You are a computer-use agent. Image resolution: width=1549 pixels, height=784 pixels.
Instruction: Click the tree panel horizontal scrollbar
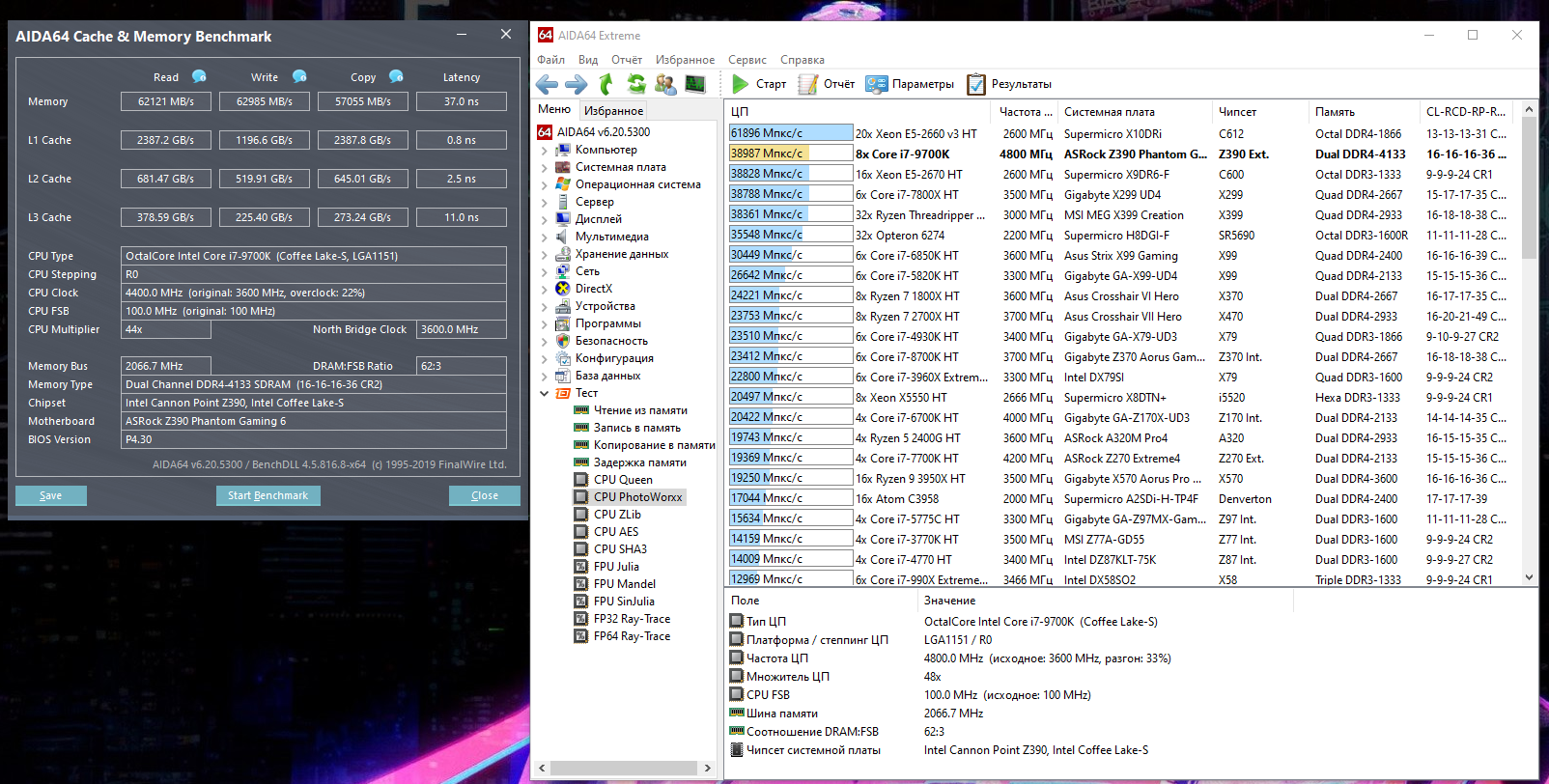tap(625, 768)
